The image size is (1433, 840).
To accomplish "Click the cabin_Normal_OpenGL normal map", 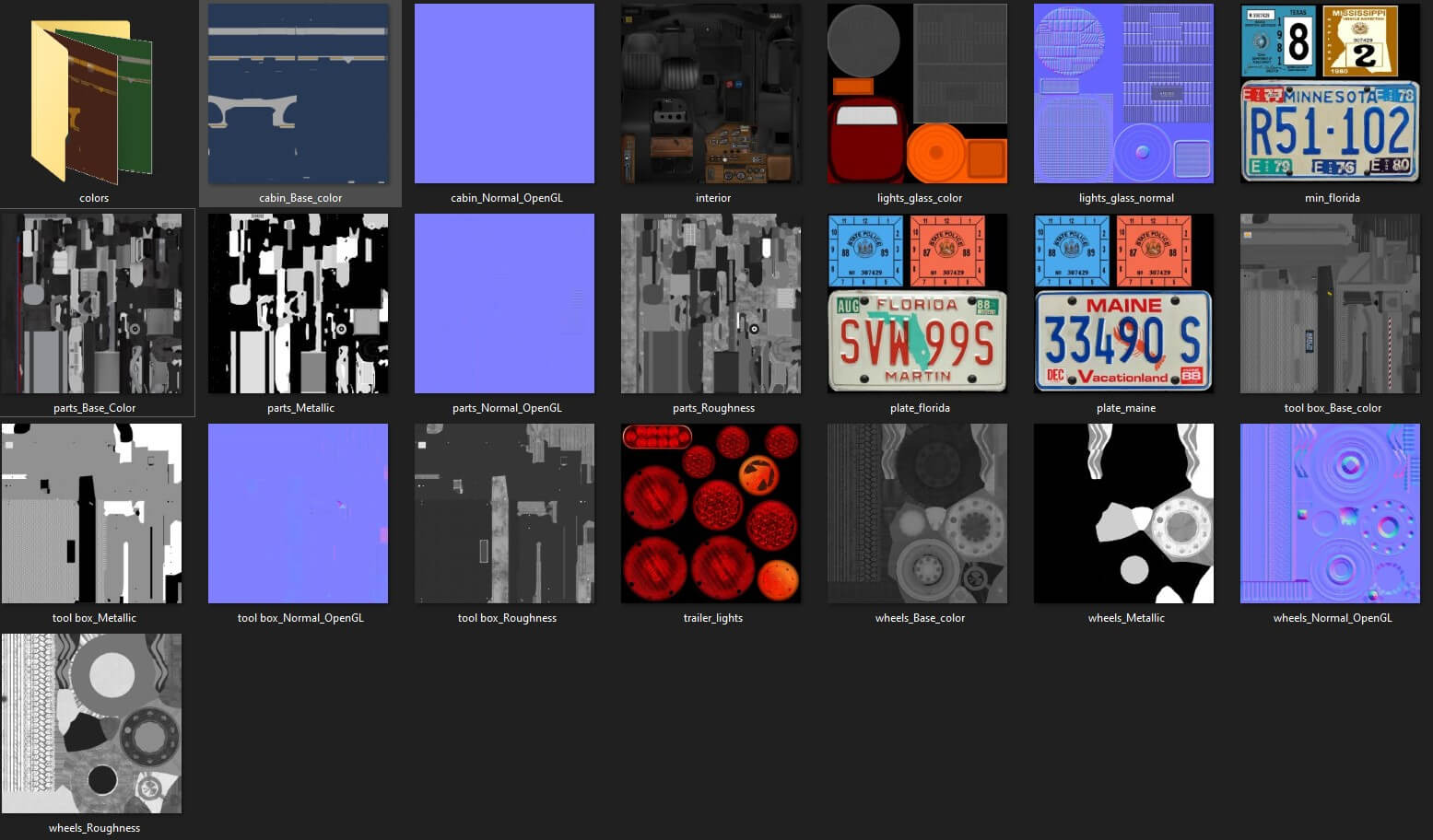I will tap(505, 94).
